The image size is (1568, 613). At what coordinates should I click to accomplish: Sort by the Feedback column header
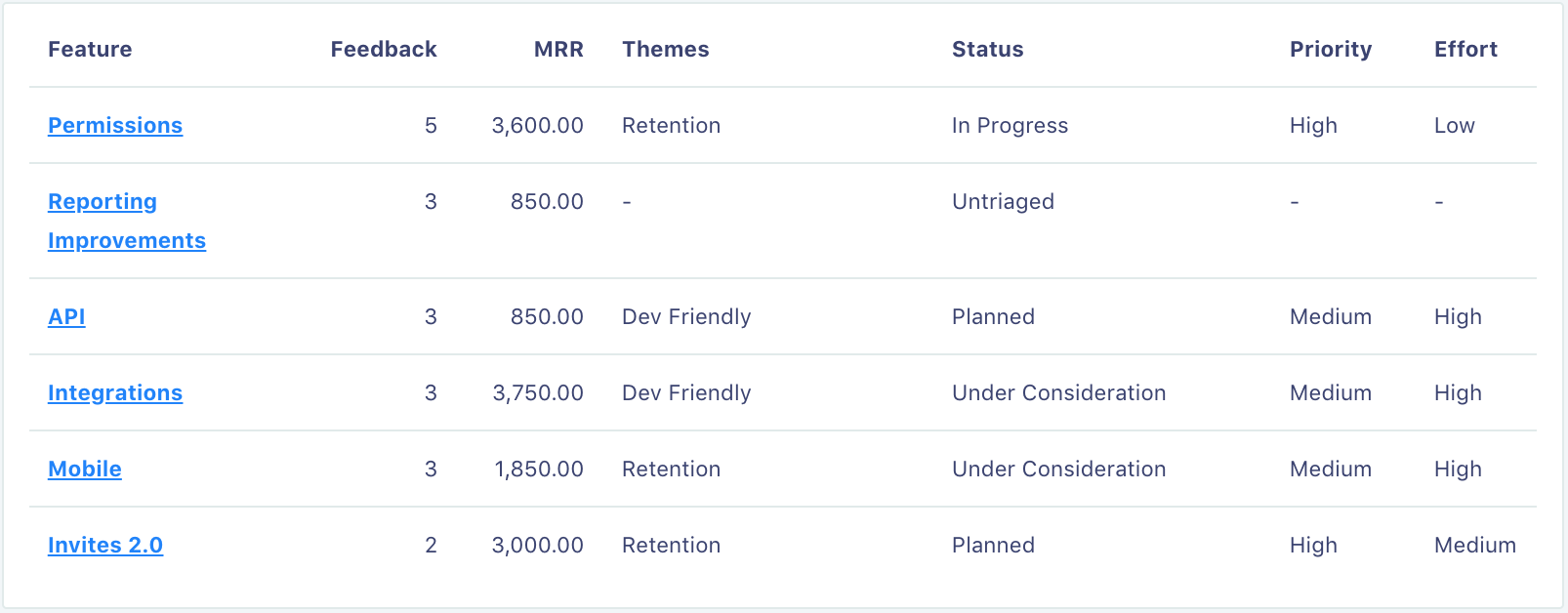click(384, 49)
